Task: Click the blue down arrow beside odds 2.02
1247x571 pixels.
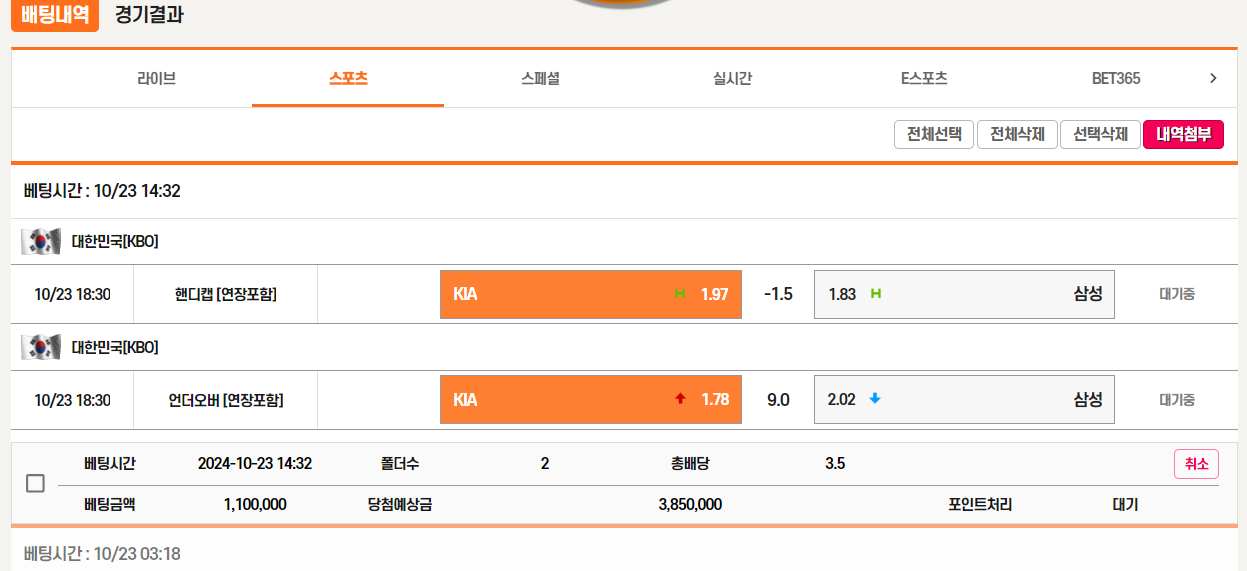Action: (874, 399)
